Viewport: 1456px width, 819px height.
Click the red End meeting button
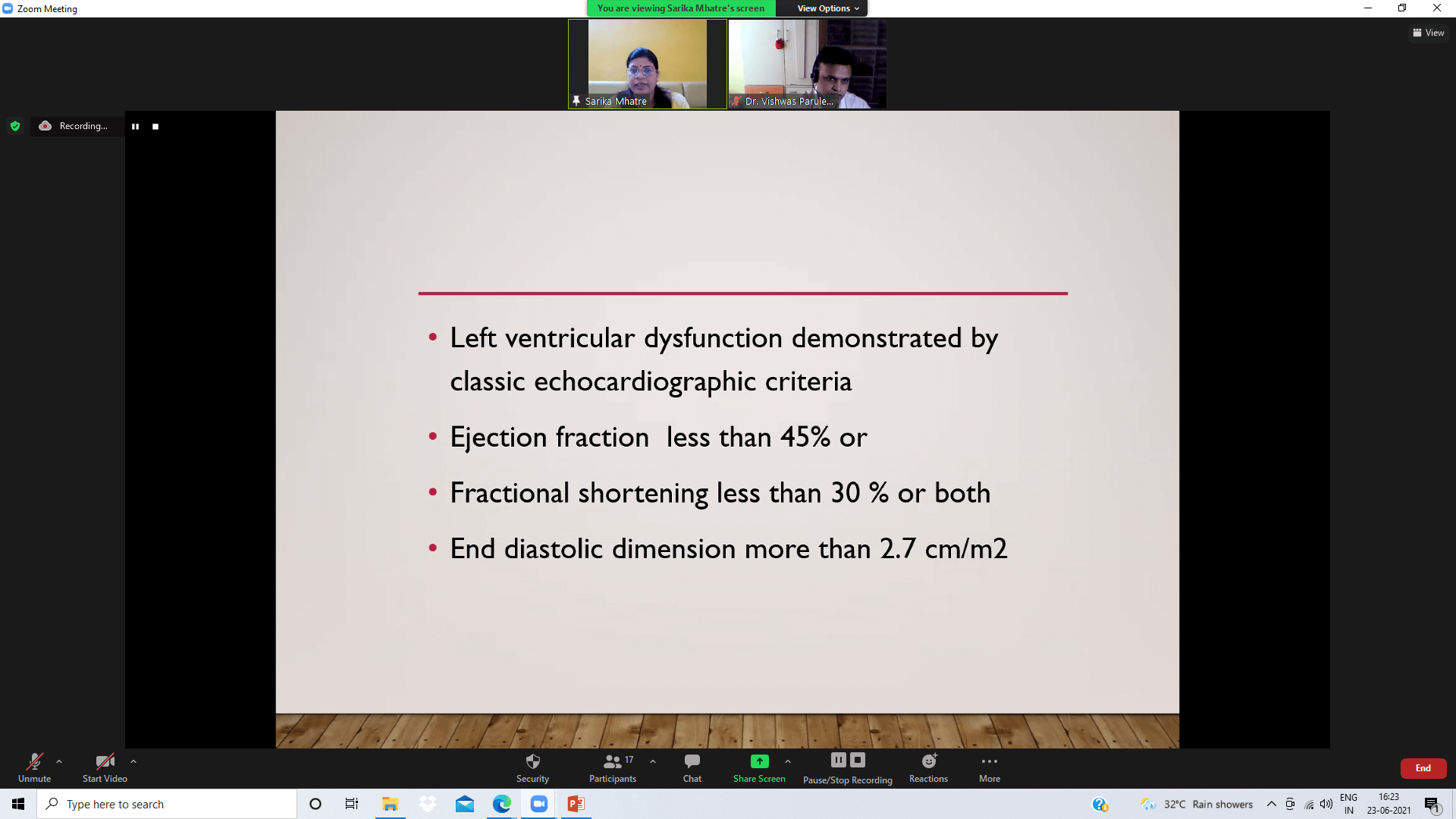(1423, 768)
